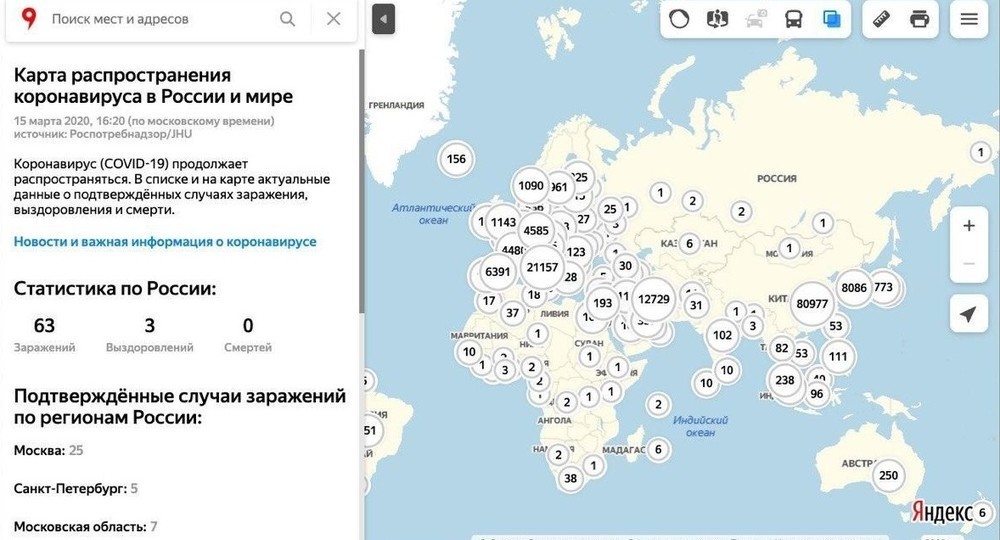Click the 96 cluster near Indonesia
This screenshot has width=1000, height=540.
tap(817, 393)
